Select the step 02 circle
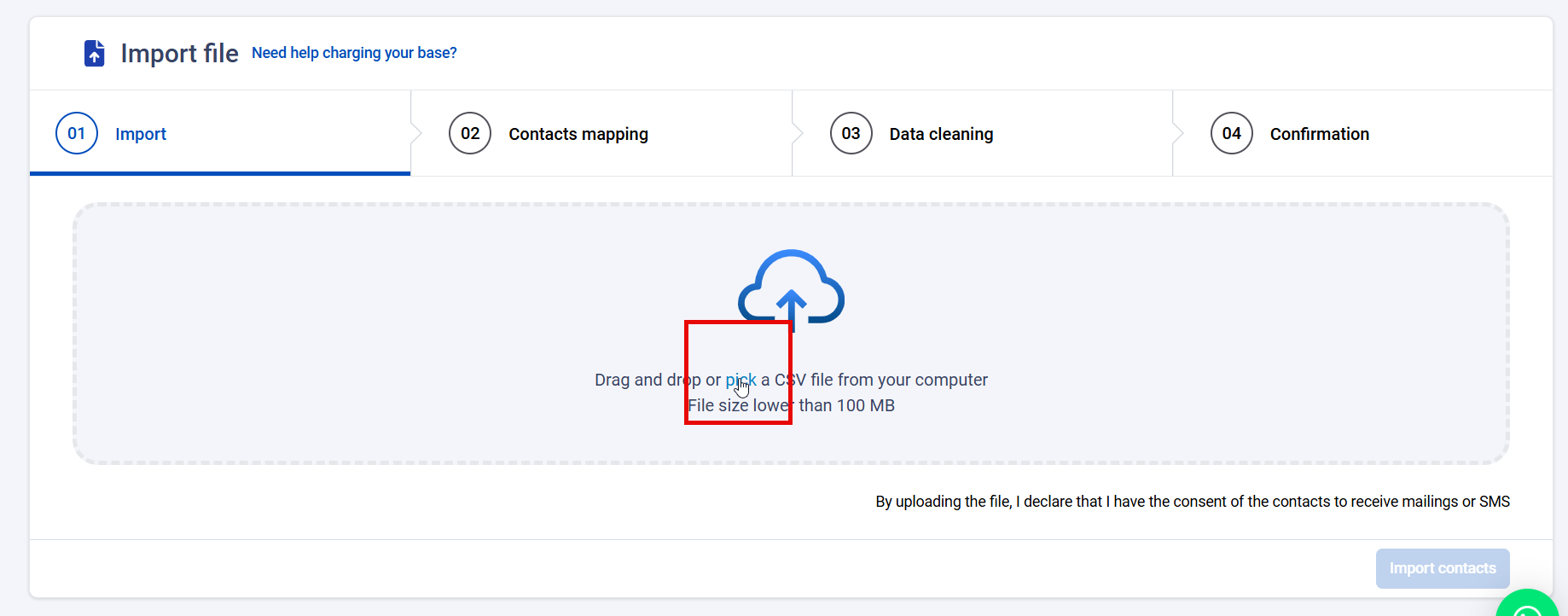 point(470,134)
